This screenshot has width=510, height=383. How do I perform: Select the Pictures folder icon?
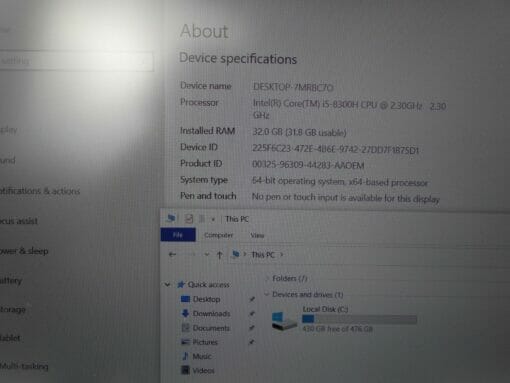click(185, 342)
